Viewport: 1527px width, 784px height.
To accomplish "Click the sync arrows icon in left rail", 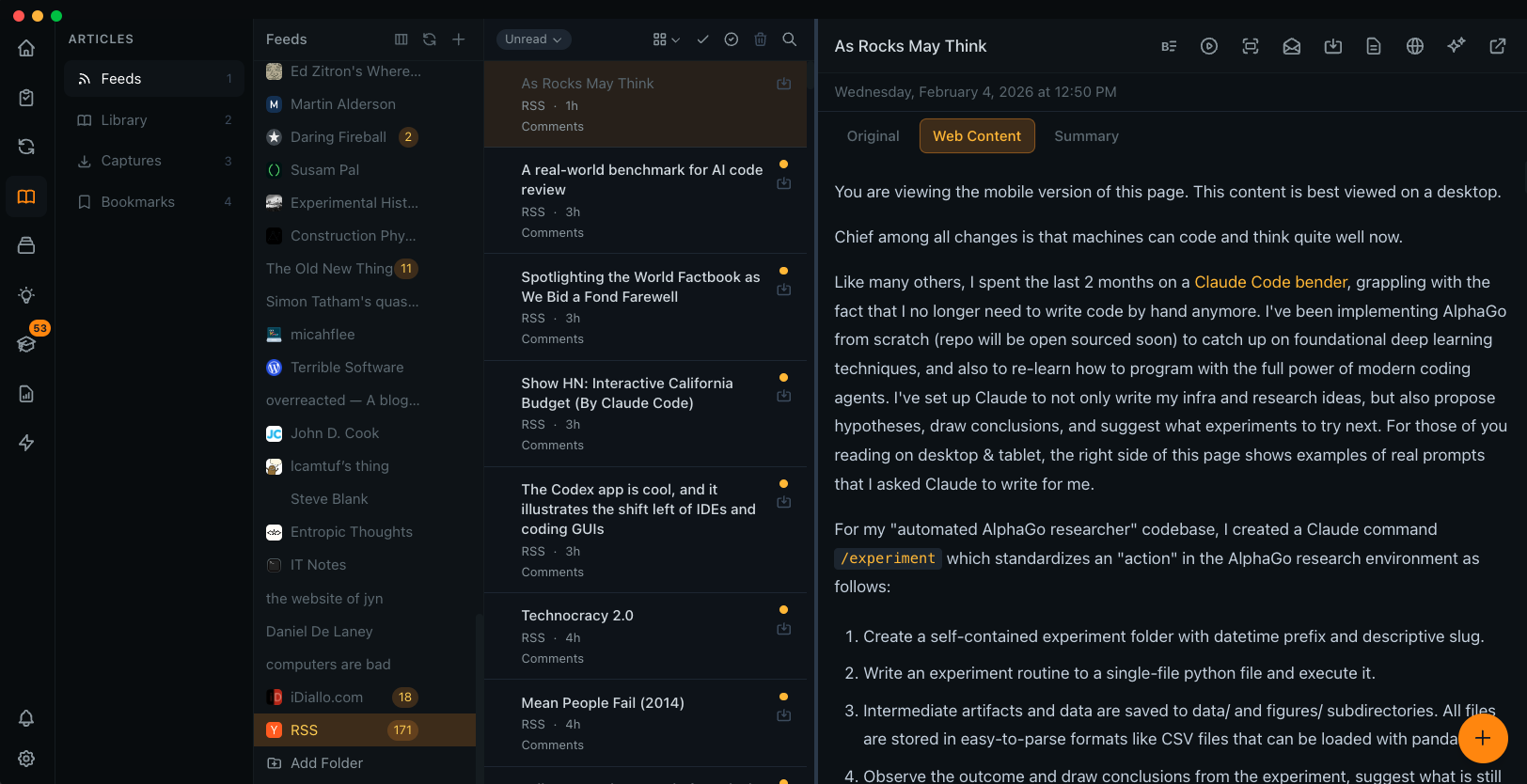I will (x=26, y=147).
